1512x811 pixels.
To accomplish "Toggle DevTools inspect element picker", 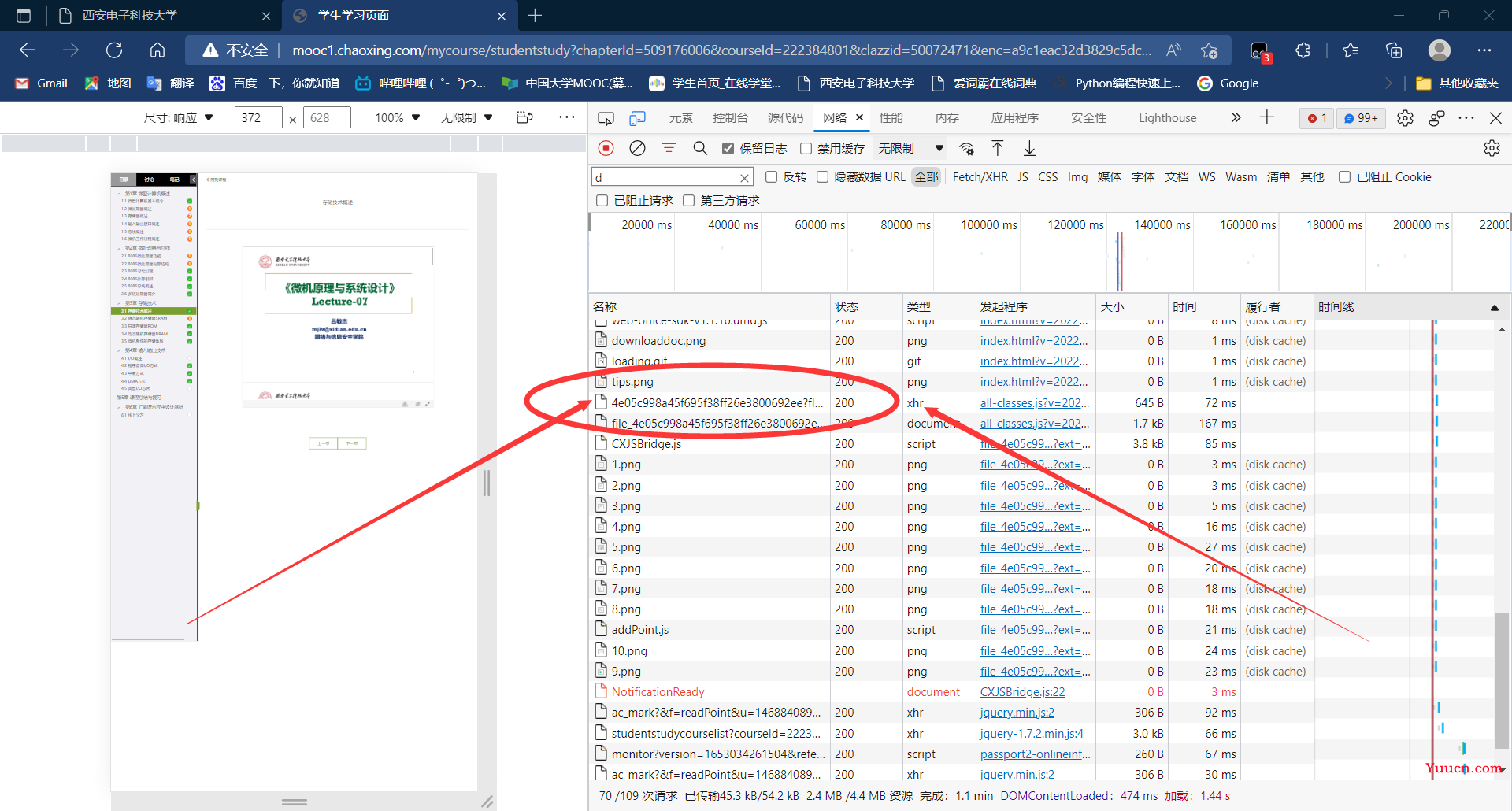I will pos(606,118).
